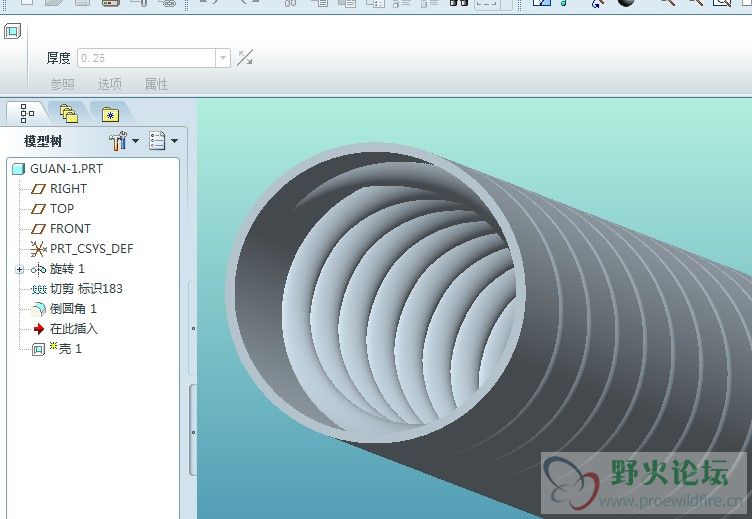Viewport: 752px width, 519px height.
Task: Flip the shell thickness direction
Action: click(245, 58)
